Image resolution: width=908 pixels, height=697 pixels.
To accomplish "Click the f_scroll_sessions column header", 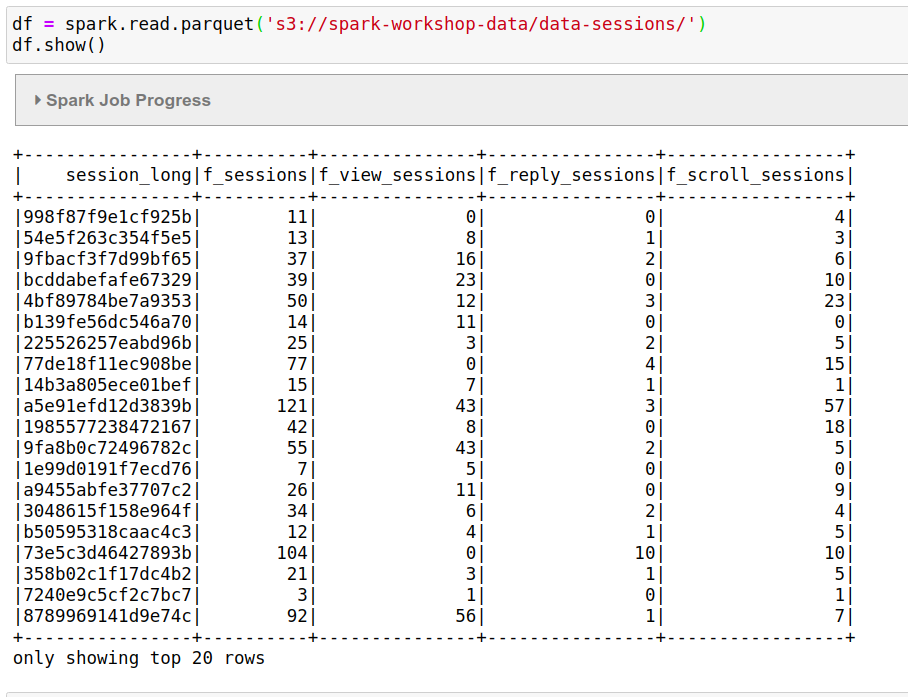I will 756,175.
